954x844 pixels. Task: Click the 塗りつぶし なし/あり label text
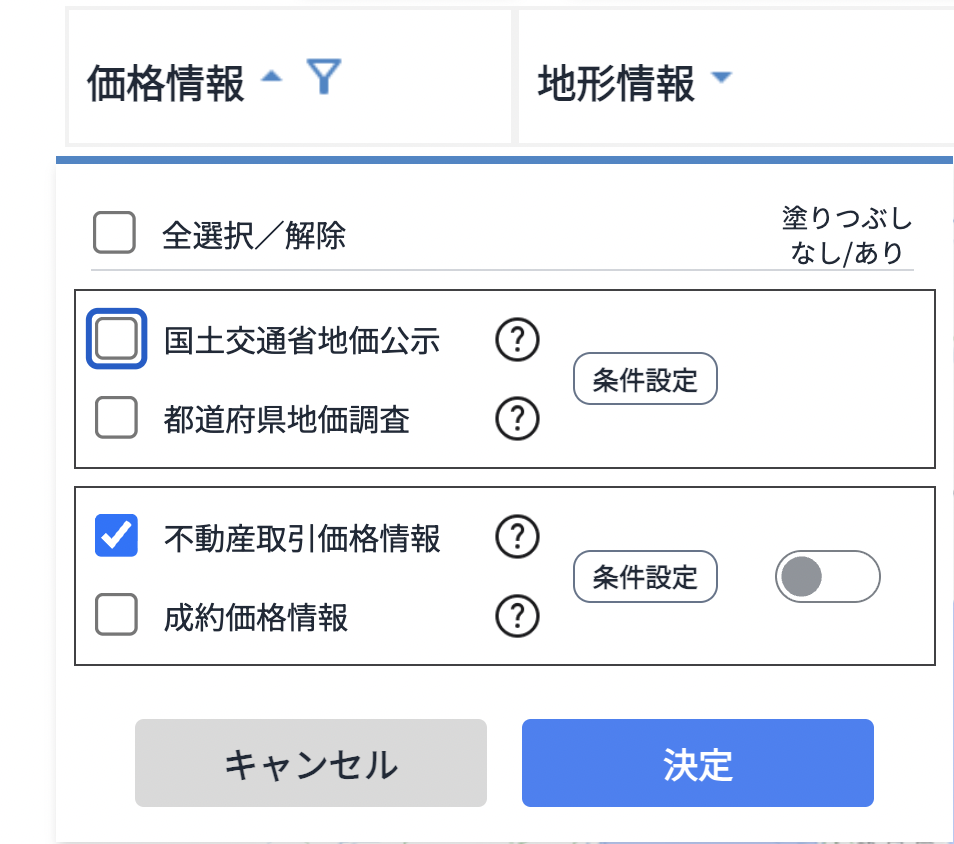pos(846,235)
